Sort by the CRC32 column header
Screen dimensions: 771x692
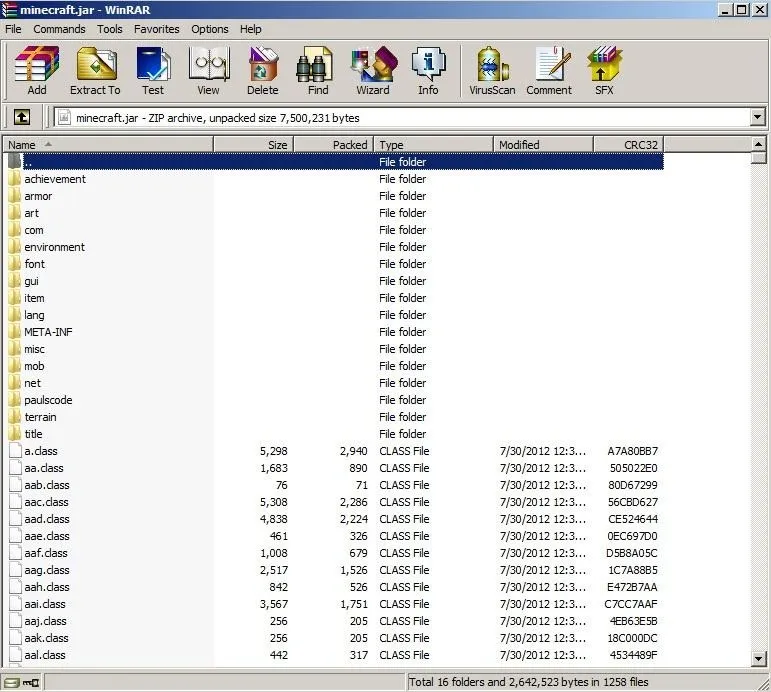tap(629, 145)
